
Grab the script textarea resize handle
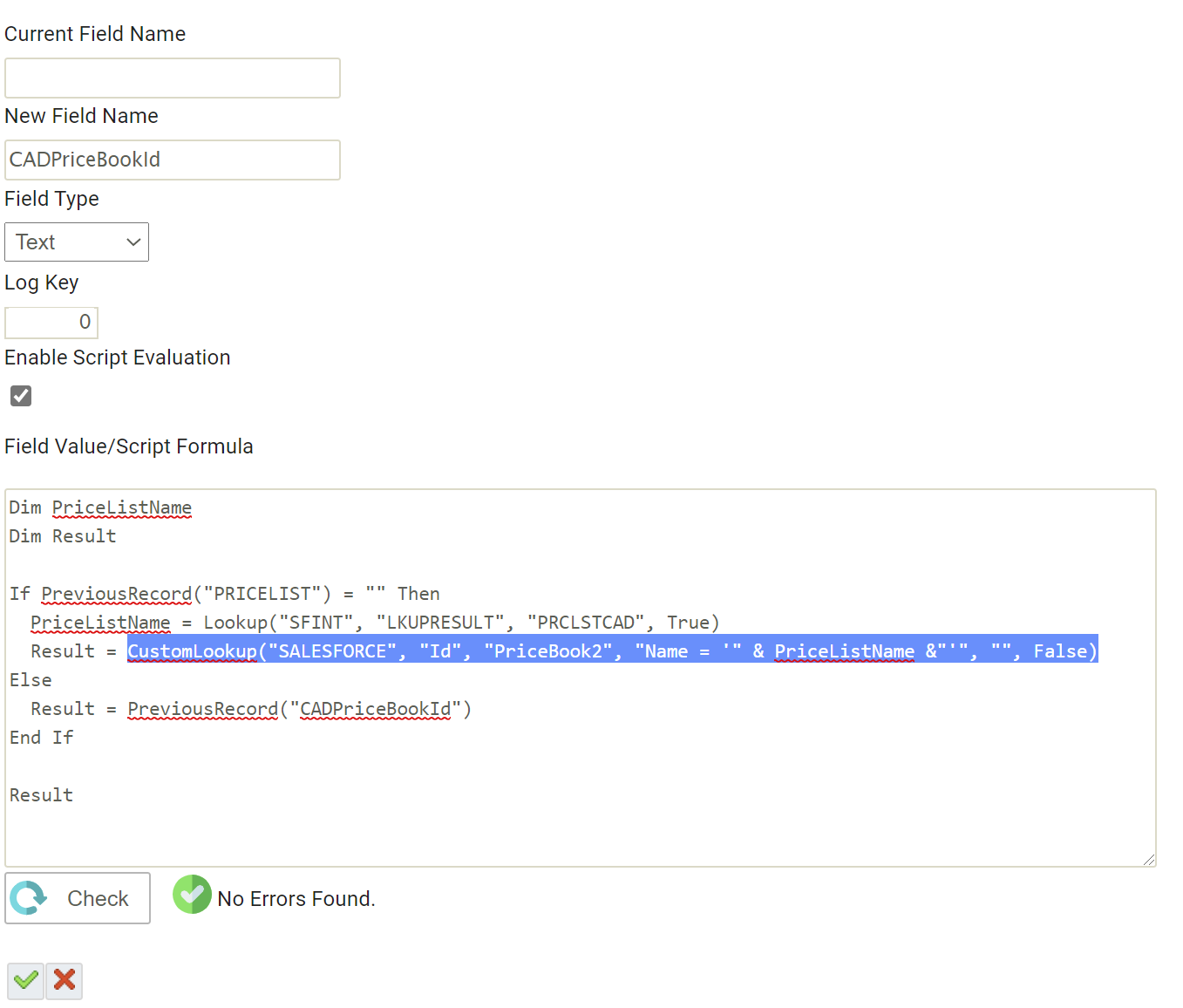pos(1148,859)
